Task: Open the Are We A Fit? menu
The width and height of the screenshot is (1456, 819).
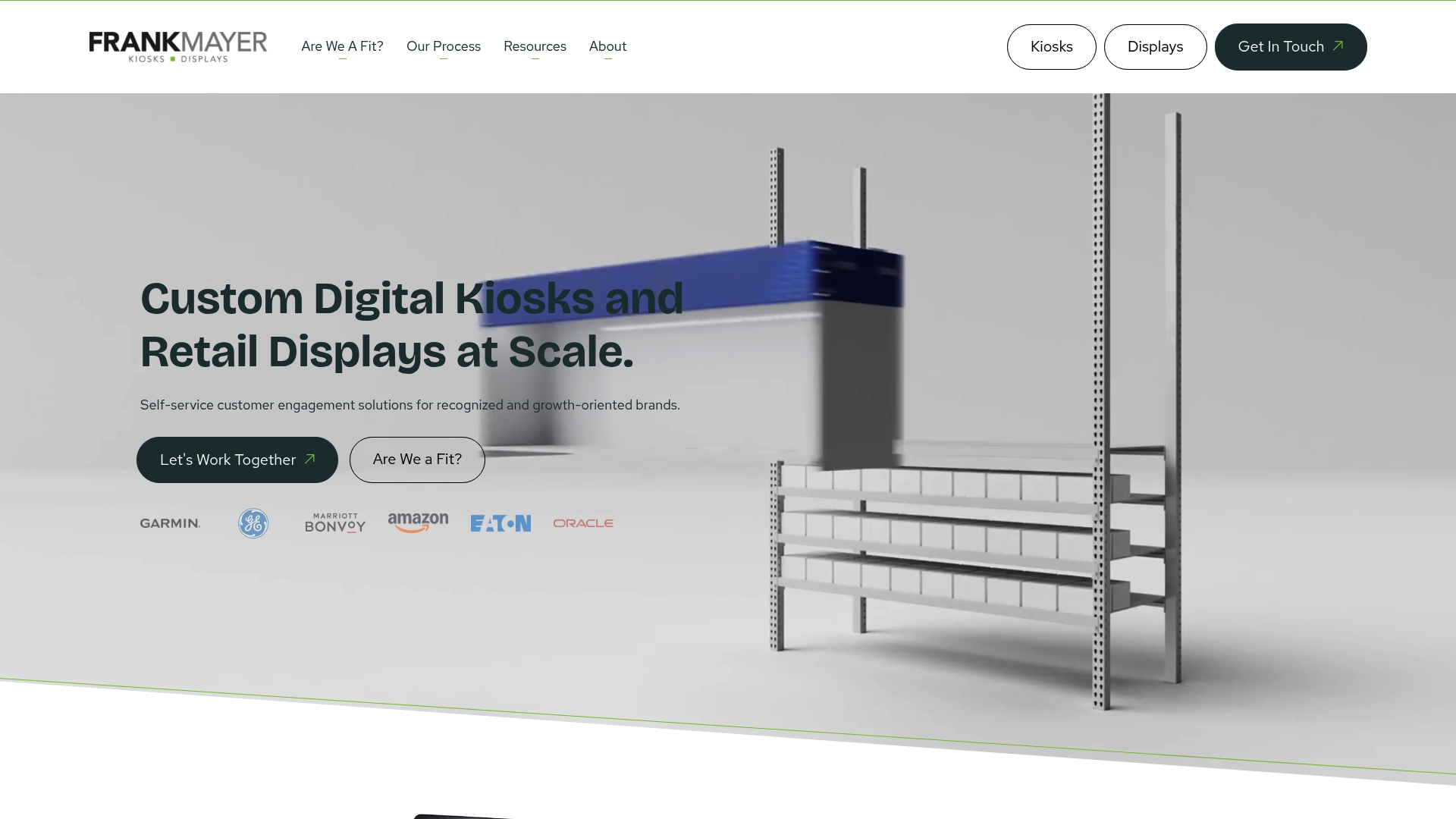Action: [342, 46]
